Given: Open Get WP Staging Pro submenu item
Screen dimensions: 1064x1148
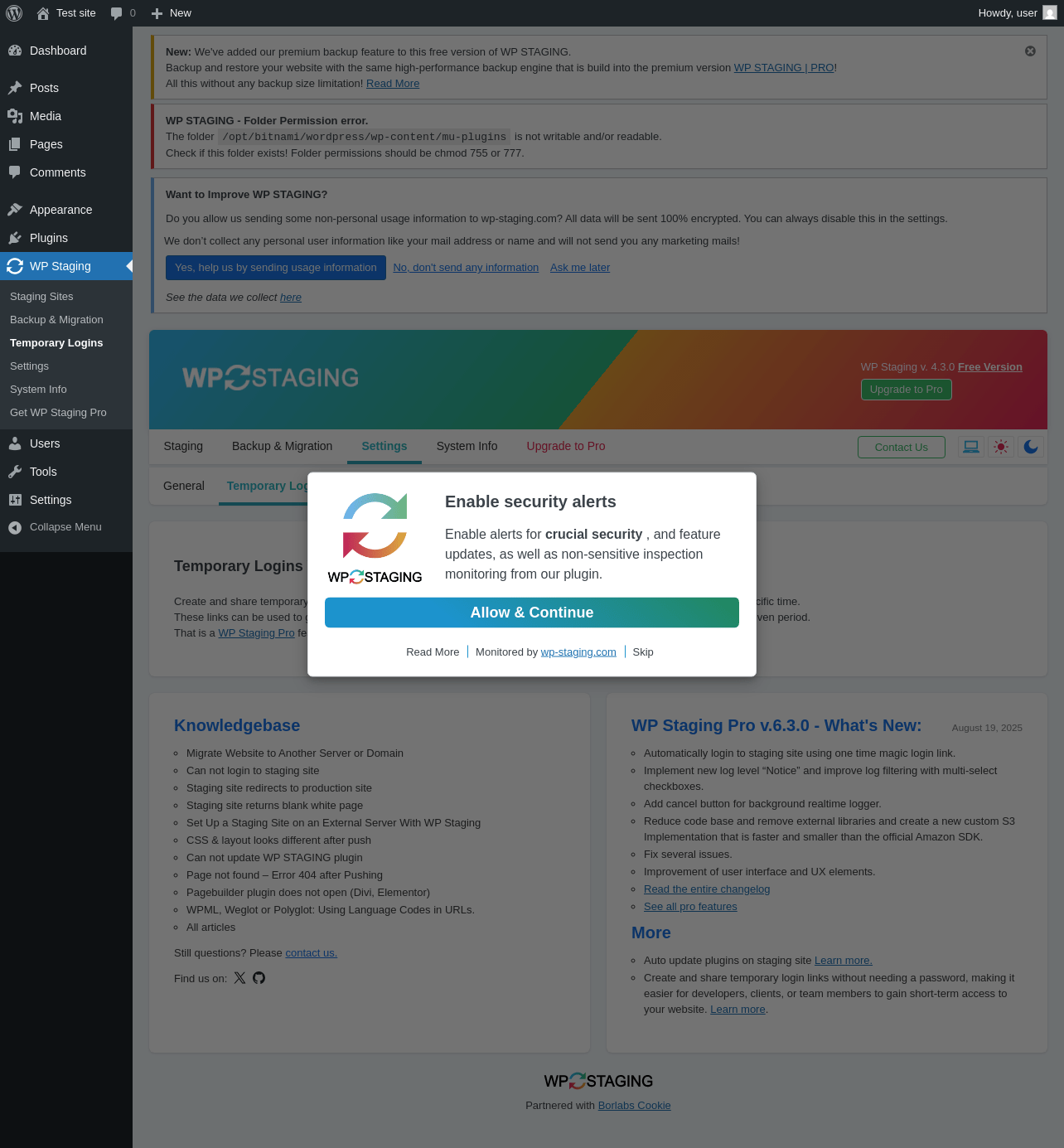Looking at the screenshot, I should coord(58,413).
